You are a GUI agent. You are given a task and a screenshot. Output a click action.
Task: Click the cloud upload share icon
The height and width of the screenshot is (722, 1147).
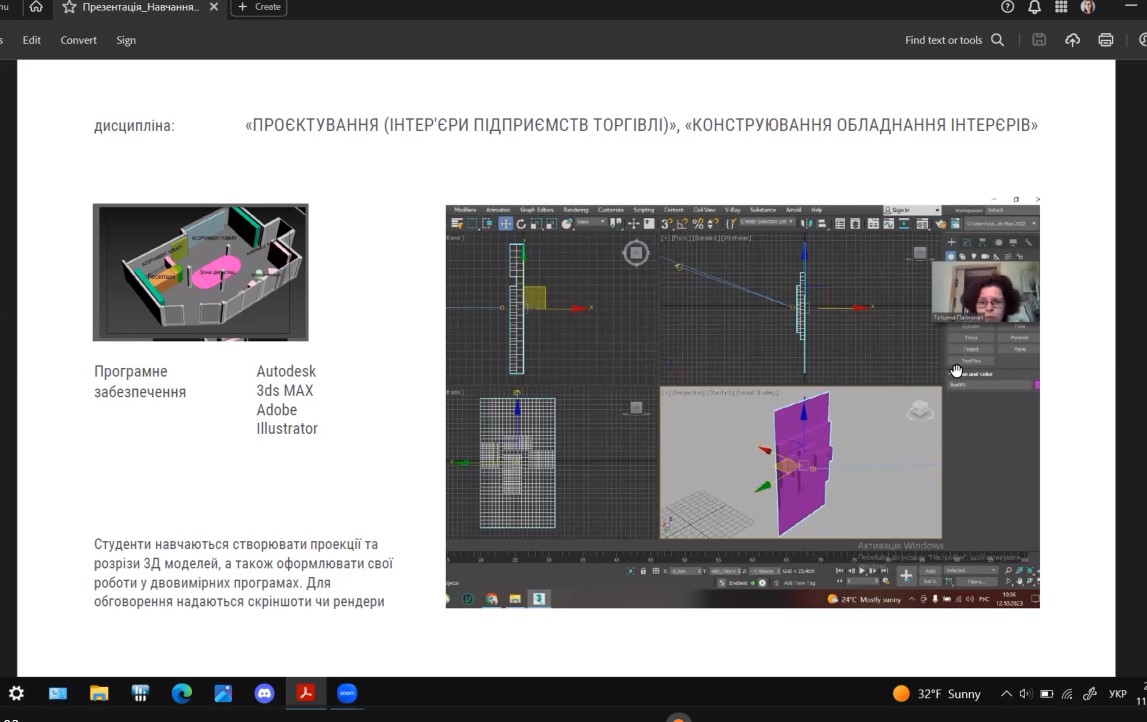tap(1072, 40)
